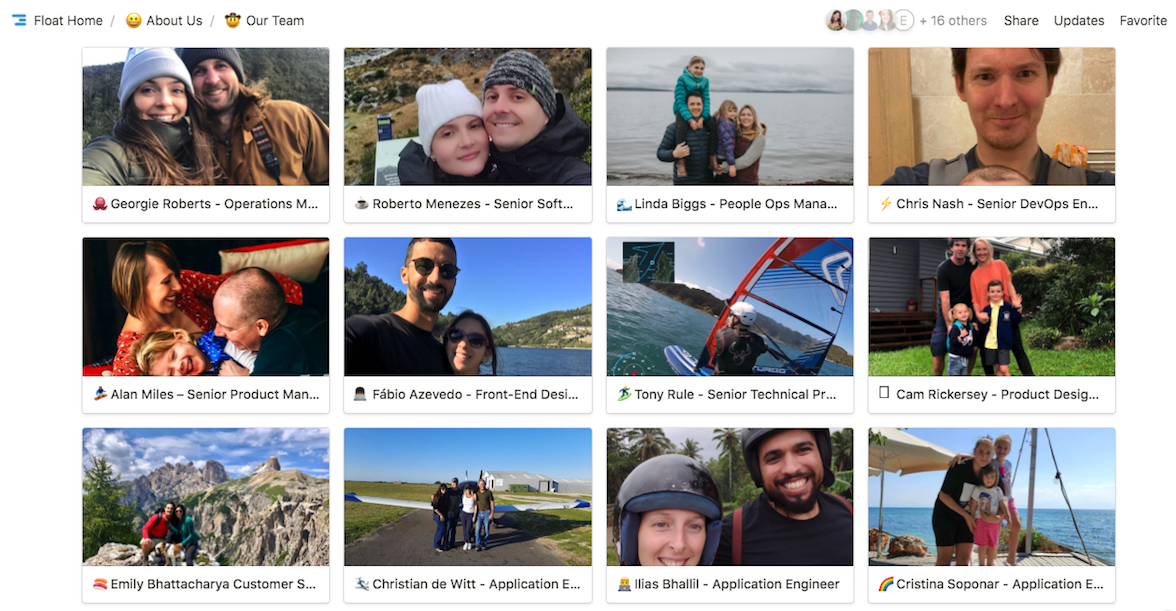The image size is (1176, 611).
Task: Select the Our Team breadcrumb
Action: tap(275, 20)
